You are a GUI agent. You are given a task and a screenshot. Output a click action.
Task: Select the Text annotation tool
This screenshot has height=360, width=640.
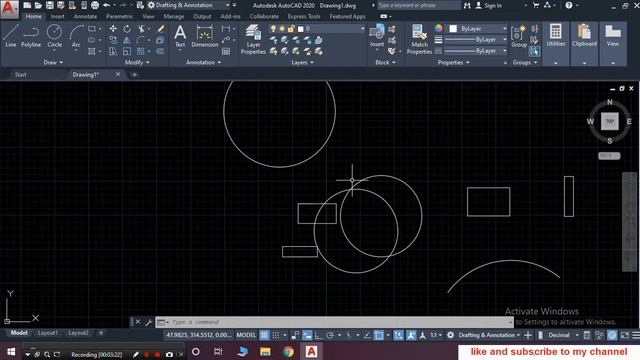(x=180, y=36)
